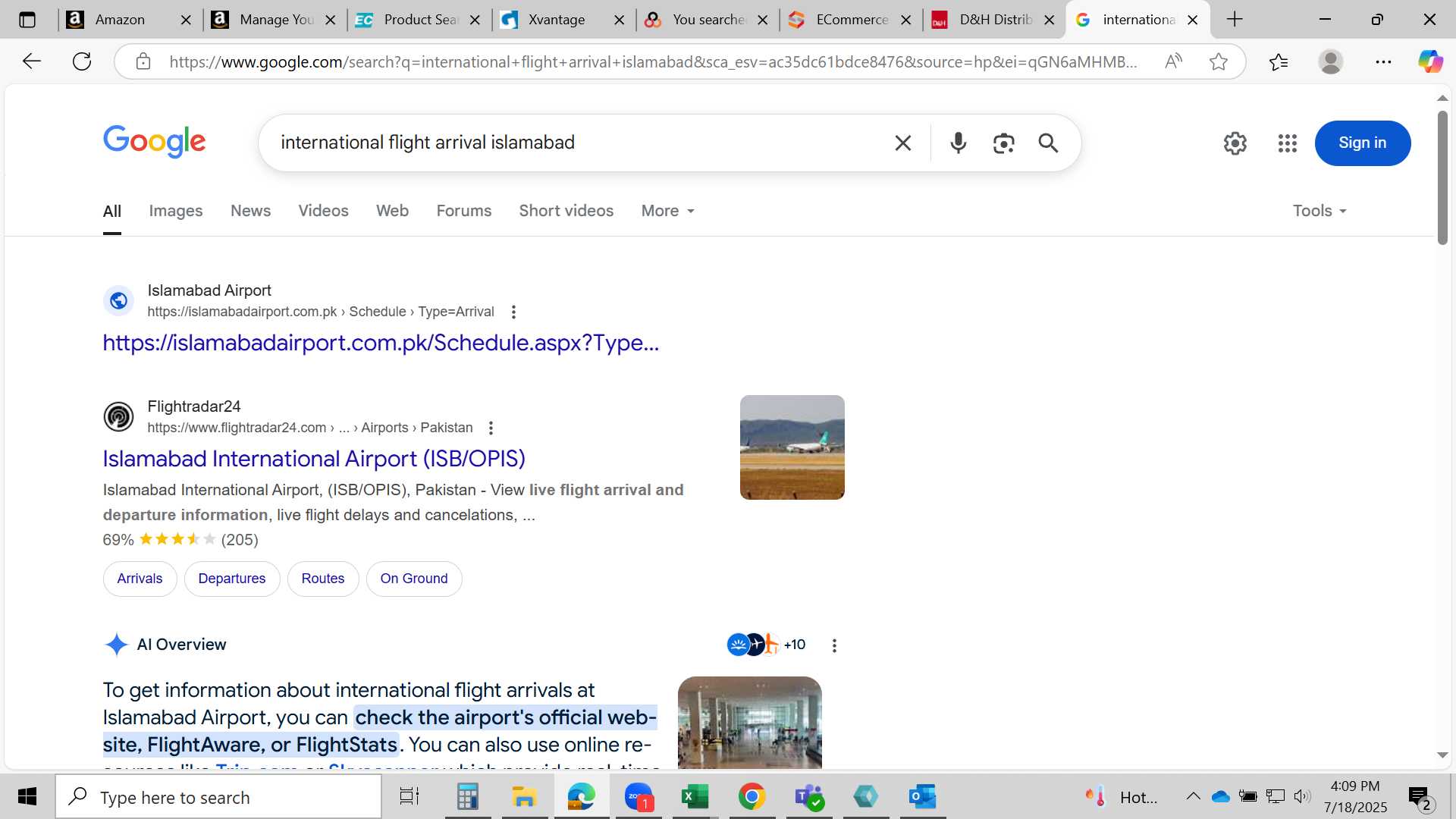
Task: Select the Web search filter
Action: 392,211
